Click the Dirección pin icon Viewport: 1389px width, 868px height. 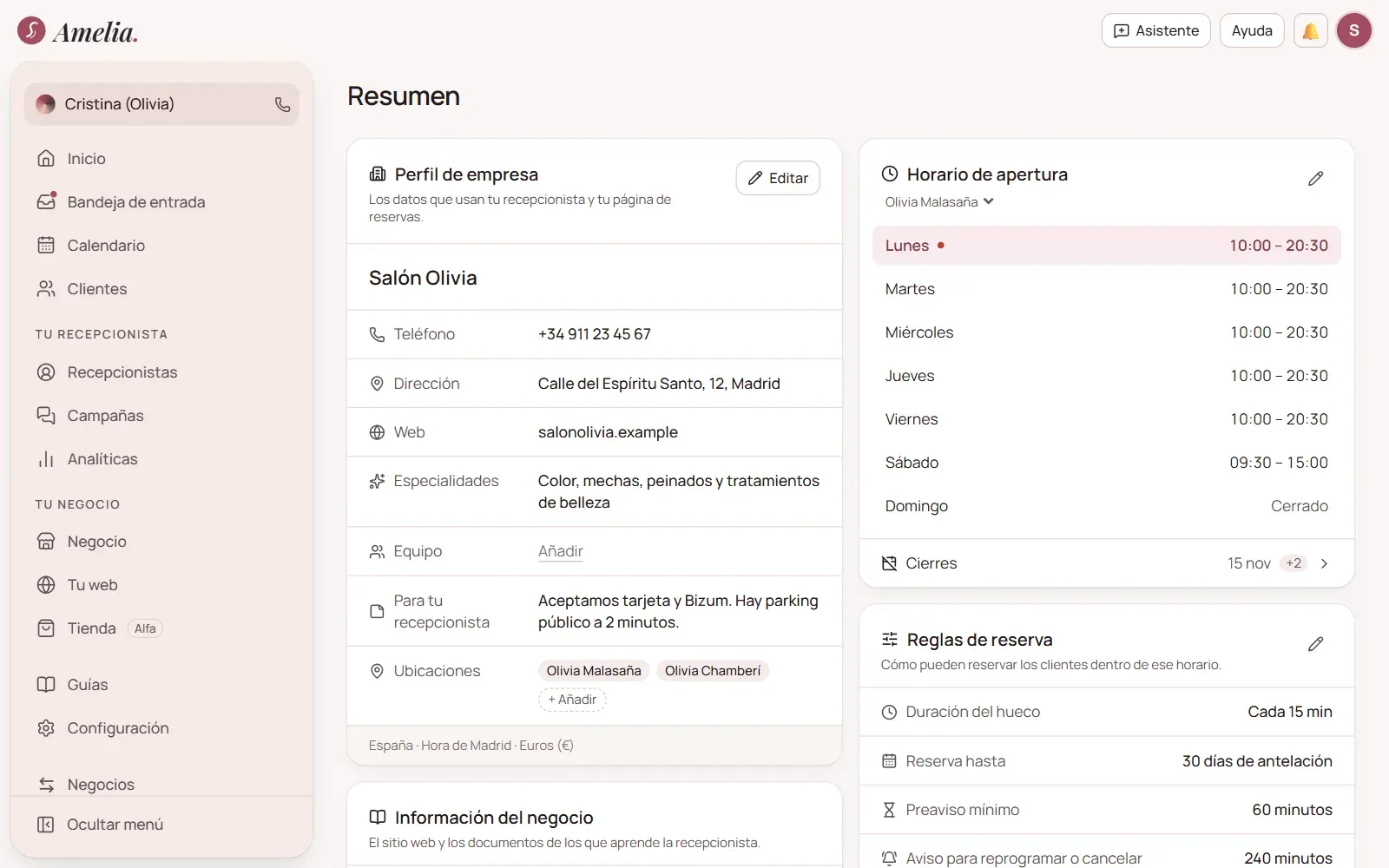click(x=377, y=384)
